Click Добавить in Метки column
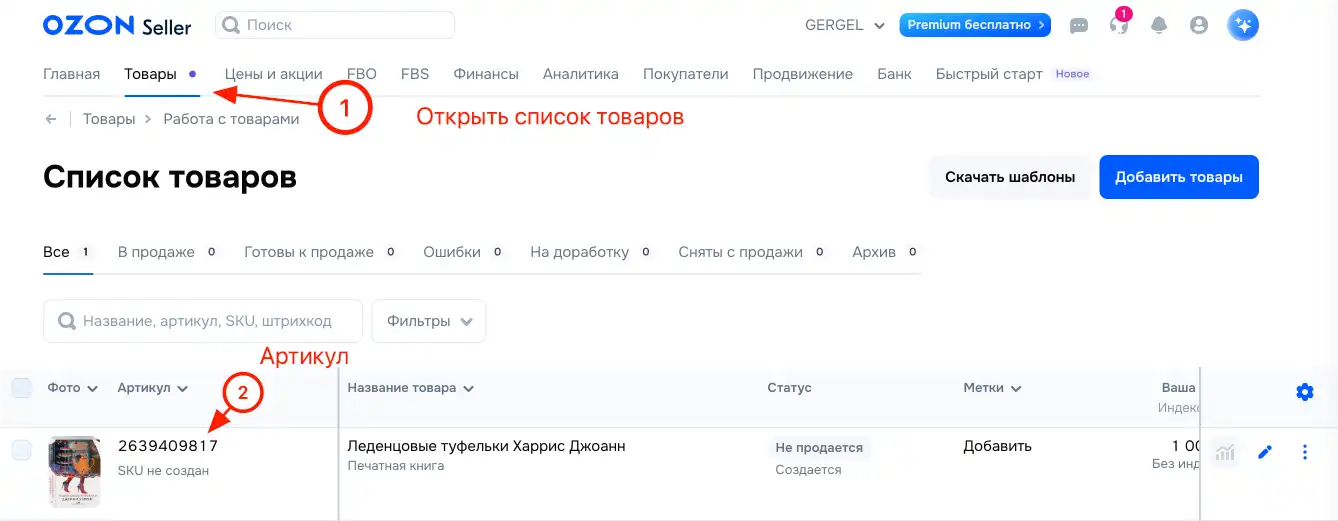The height and width of the screenshot is (521, 1338). (x=997, y=446)
